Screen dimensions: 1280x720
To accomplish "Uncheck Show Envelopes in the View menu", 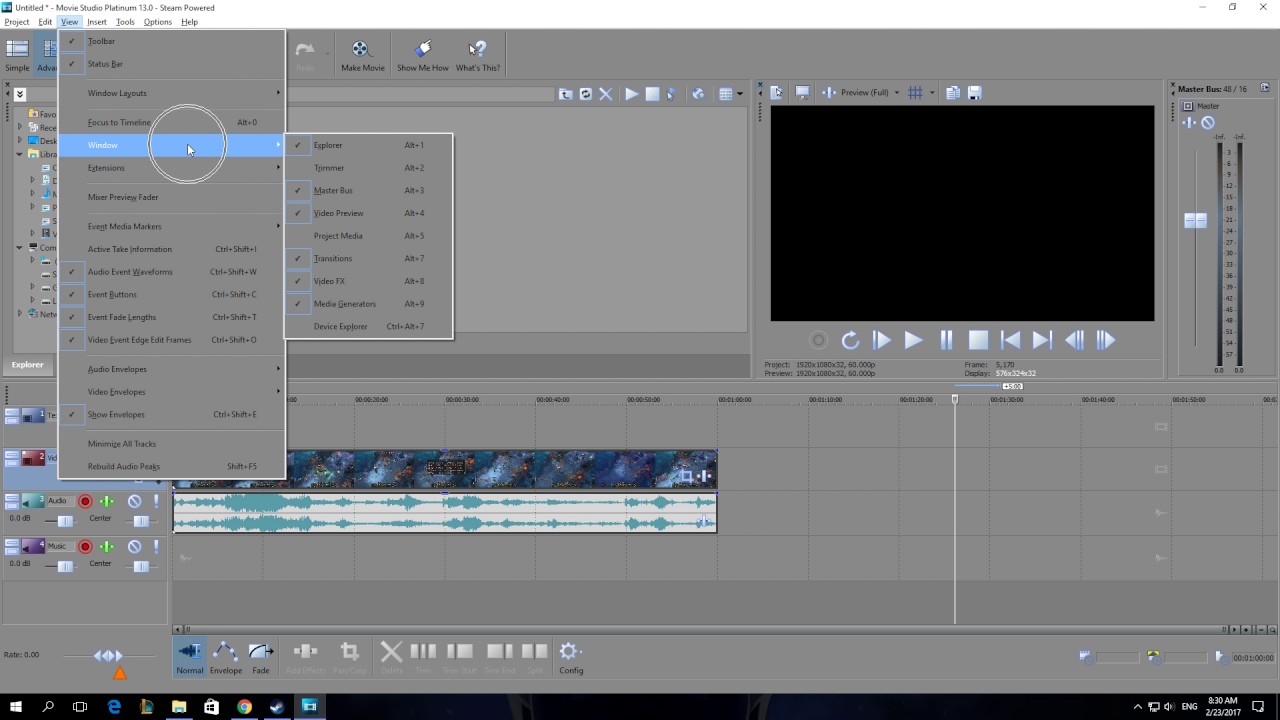I will pos(171,414).
